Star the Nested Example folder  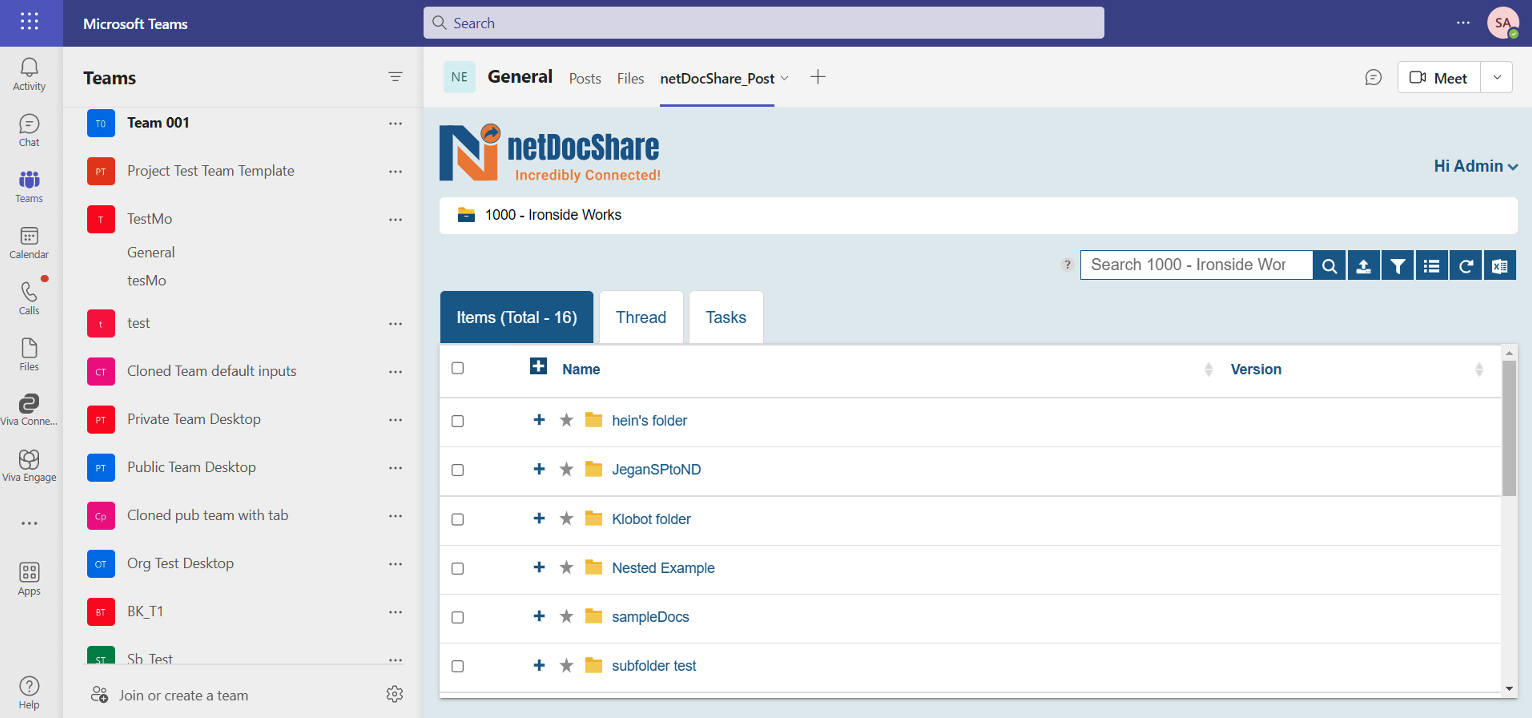coord(566,567)
